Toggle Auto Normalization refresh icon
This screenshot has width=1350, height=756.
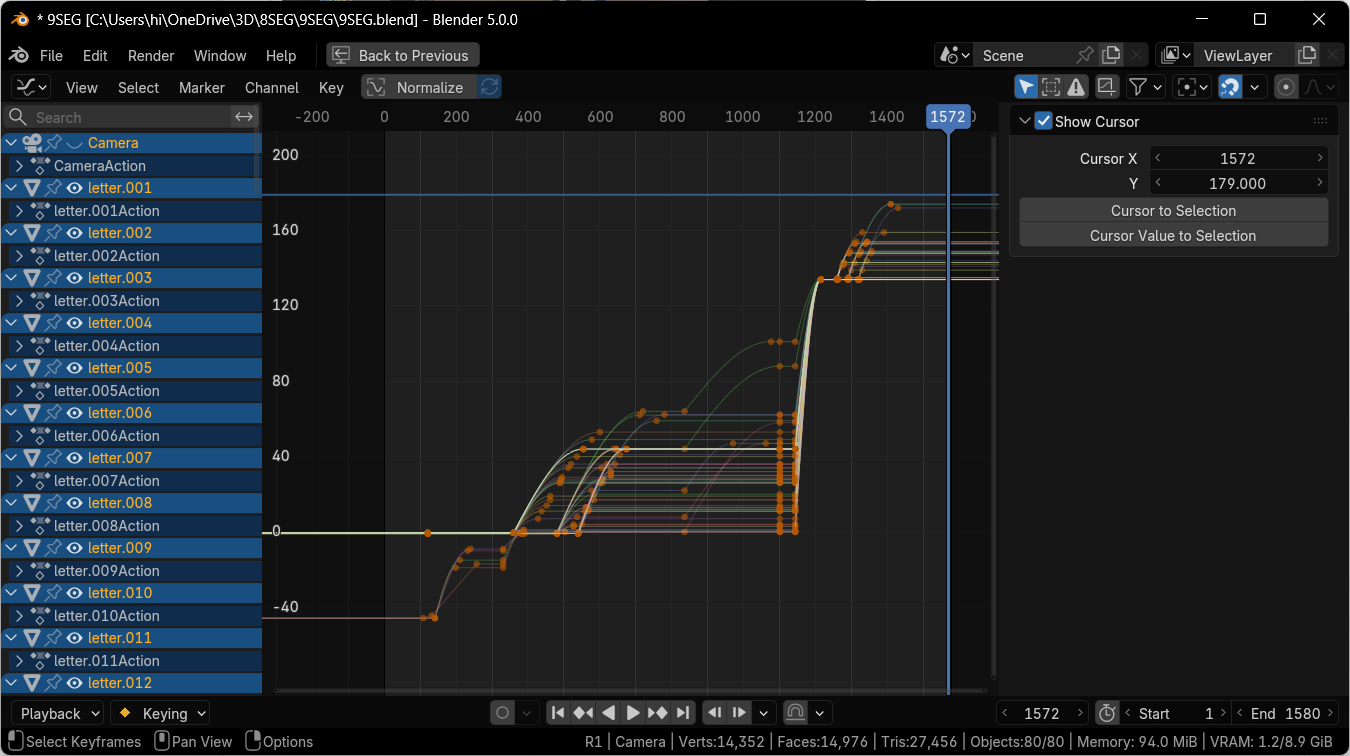[490, 87]
